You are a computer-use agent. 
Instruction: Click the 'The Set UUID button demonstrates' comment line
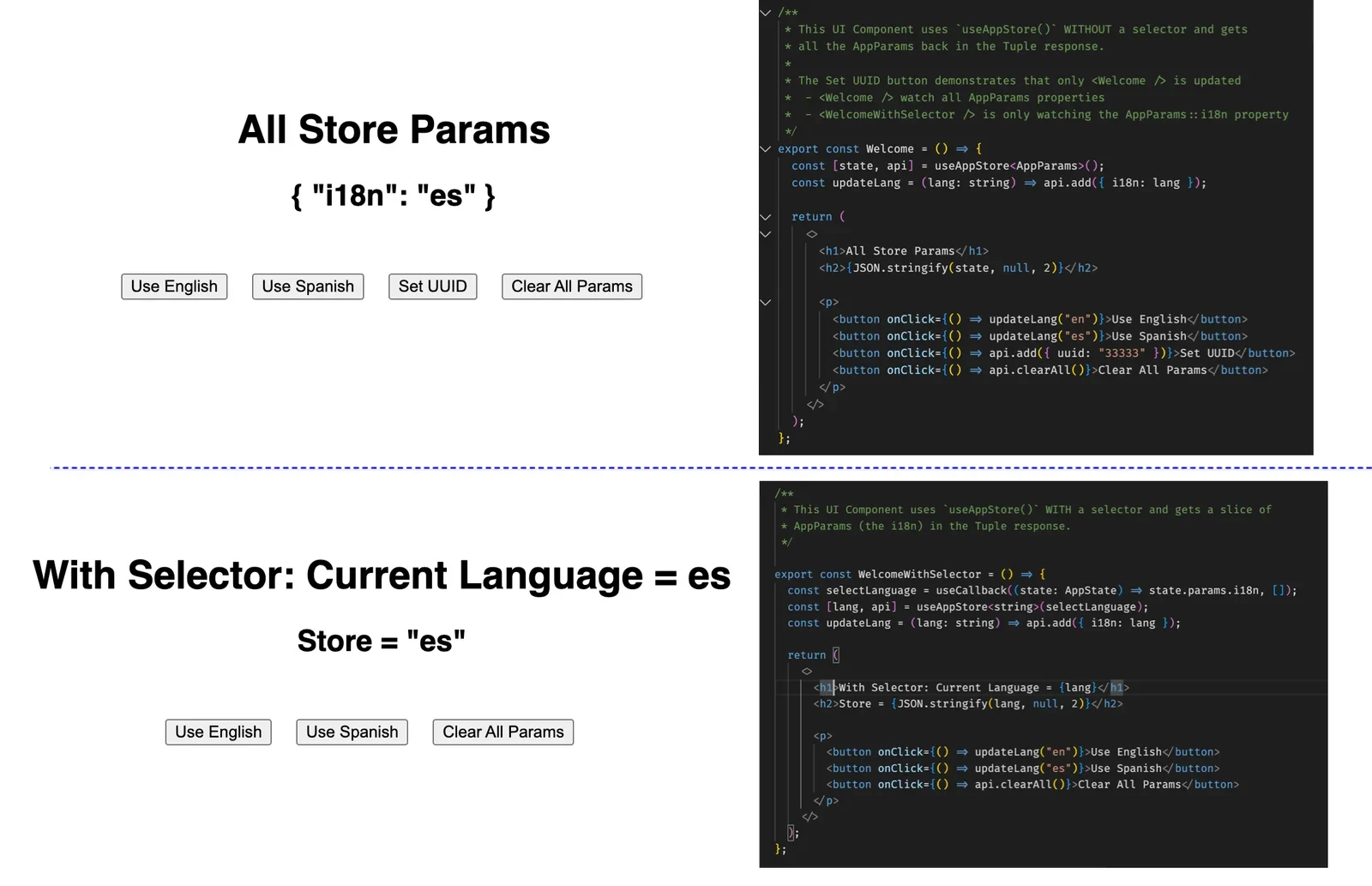pos(1013,81)
